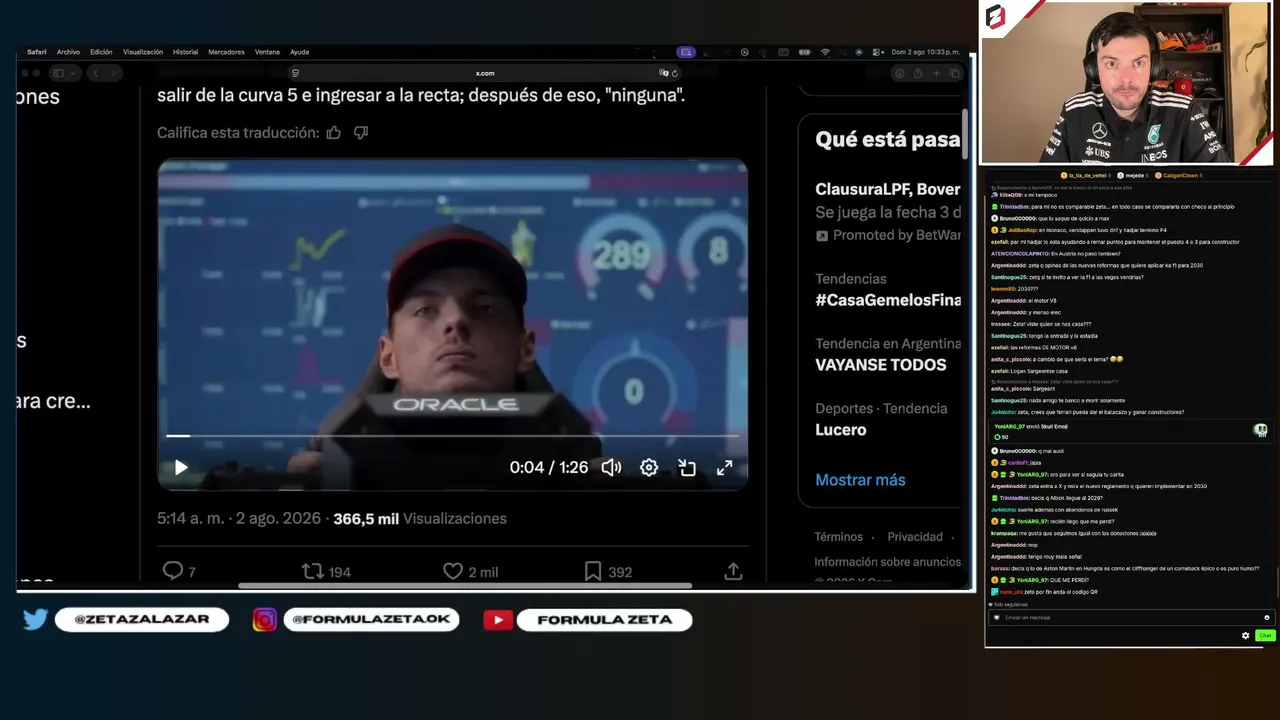Viewport: 1280px width, 720px height.
Task: Open the Ayuda menu
Action: [299, 52]
